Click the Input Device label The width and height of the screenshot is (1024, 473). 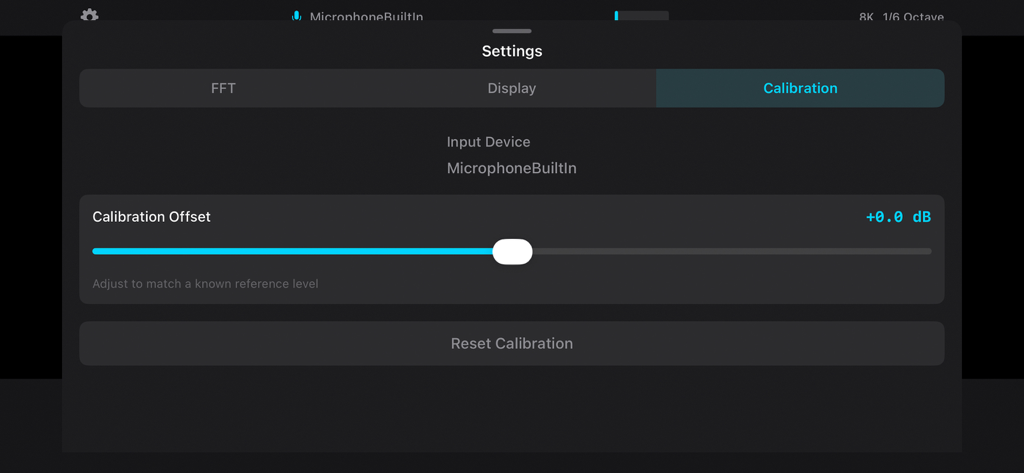coord(488,142)
